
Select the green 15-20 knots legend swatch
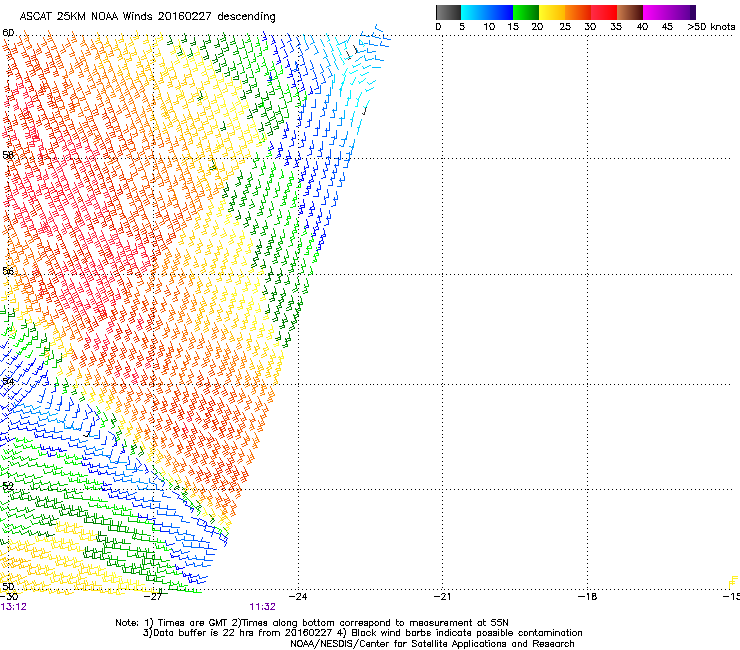coord(526,12)
